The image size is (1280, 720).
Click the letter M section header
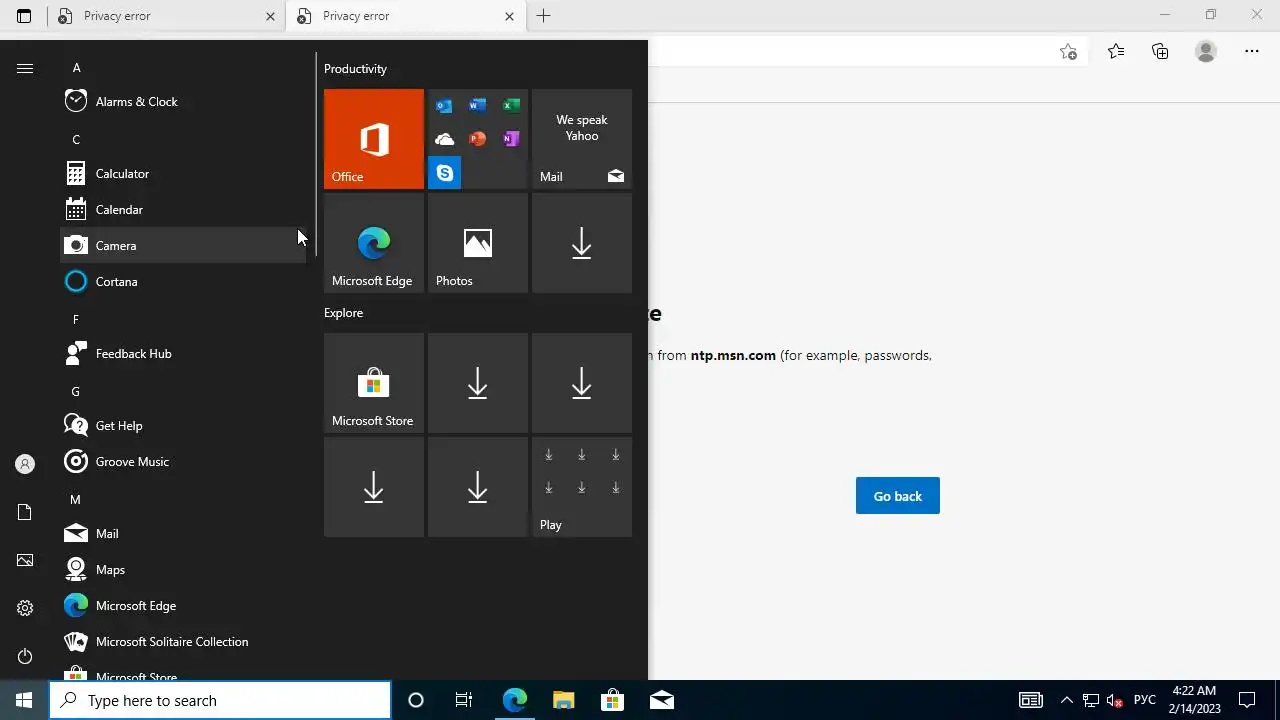coord(75,499)
